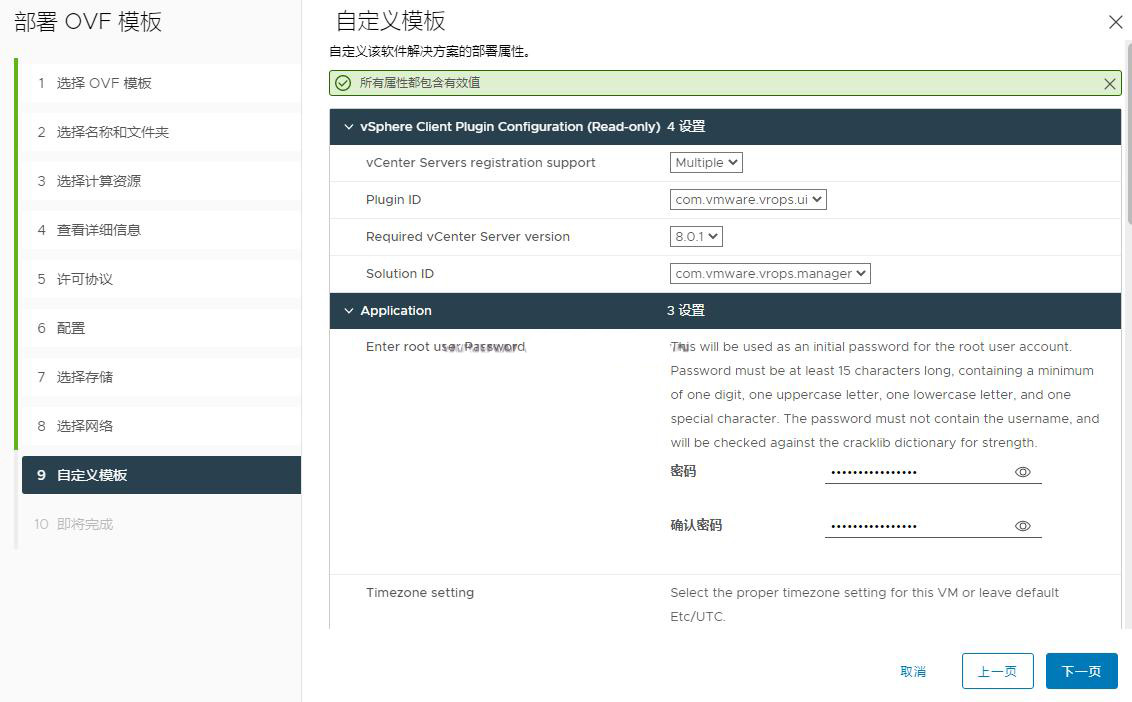Open vCenter Servers registration support dropdown
This screenshot has width=1132, height=702.
(x=706, y=163)
